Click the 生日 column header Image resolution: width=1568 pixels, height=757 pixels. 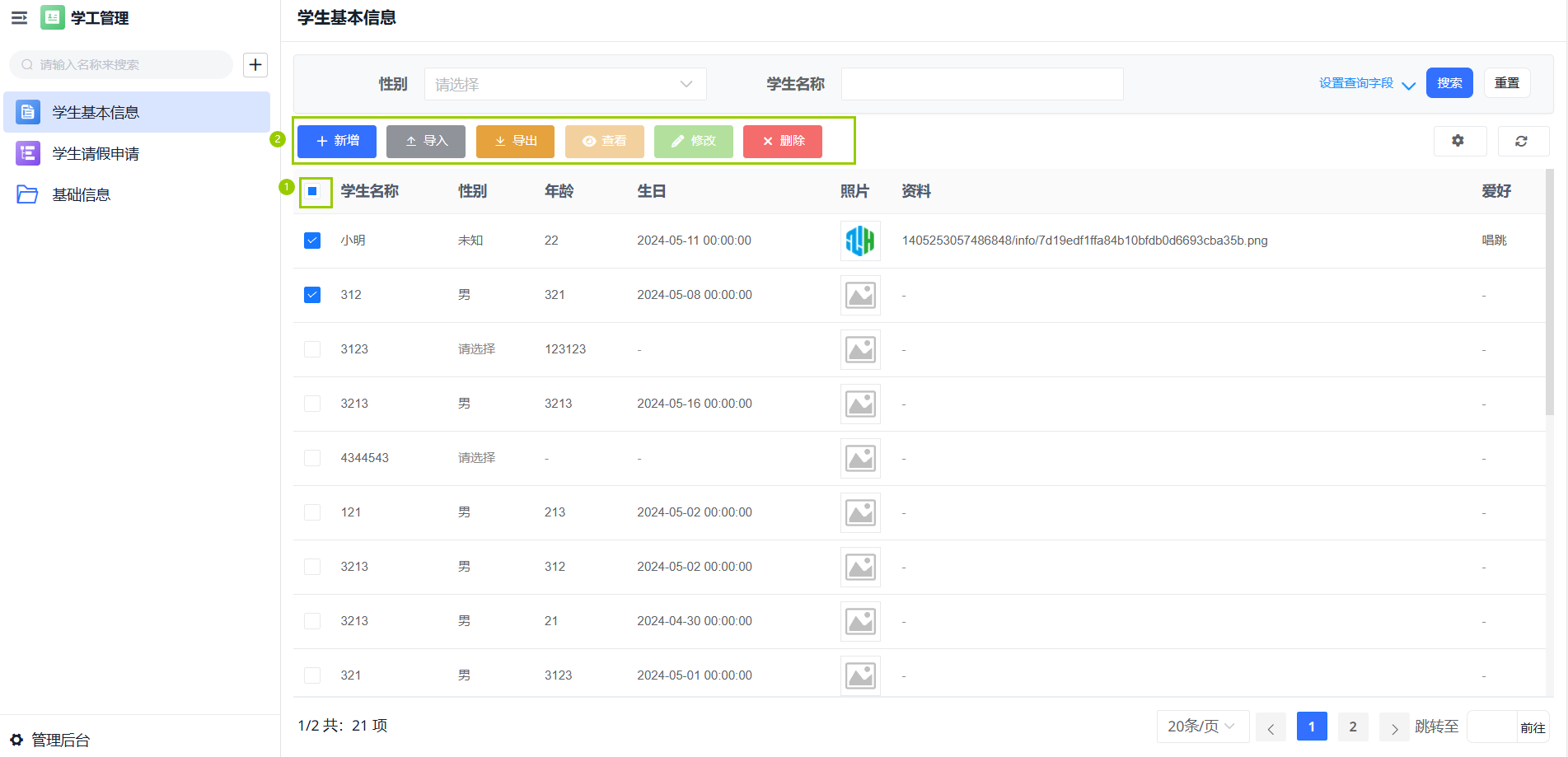click(x=651, y=191)
